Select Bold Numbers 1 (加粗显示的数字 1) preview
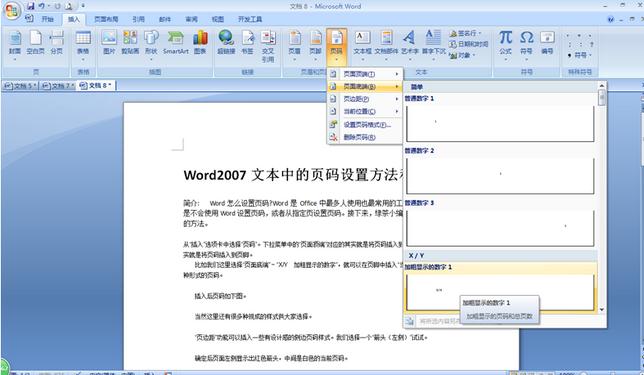This screenshot has width=644, height=375. (x=500, y=292)
